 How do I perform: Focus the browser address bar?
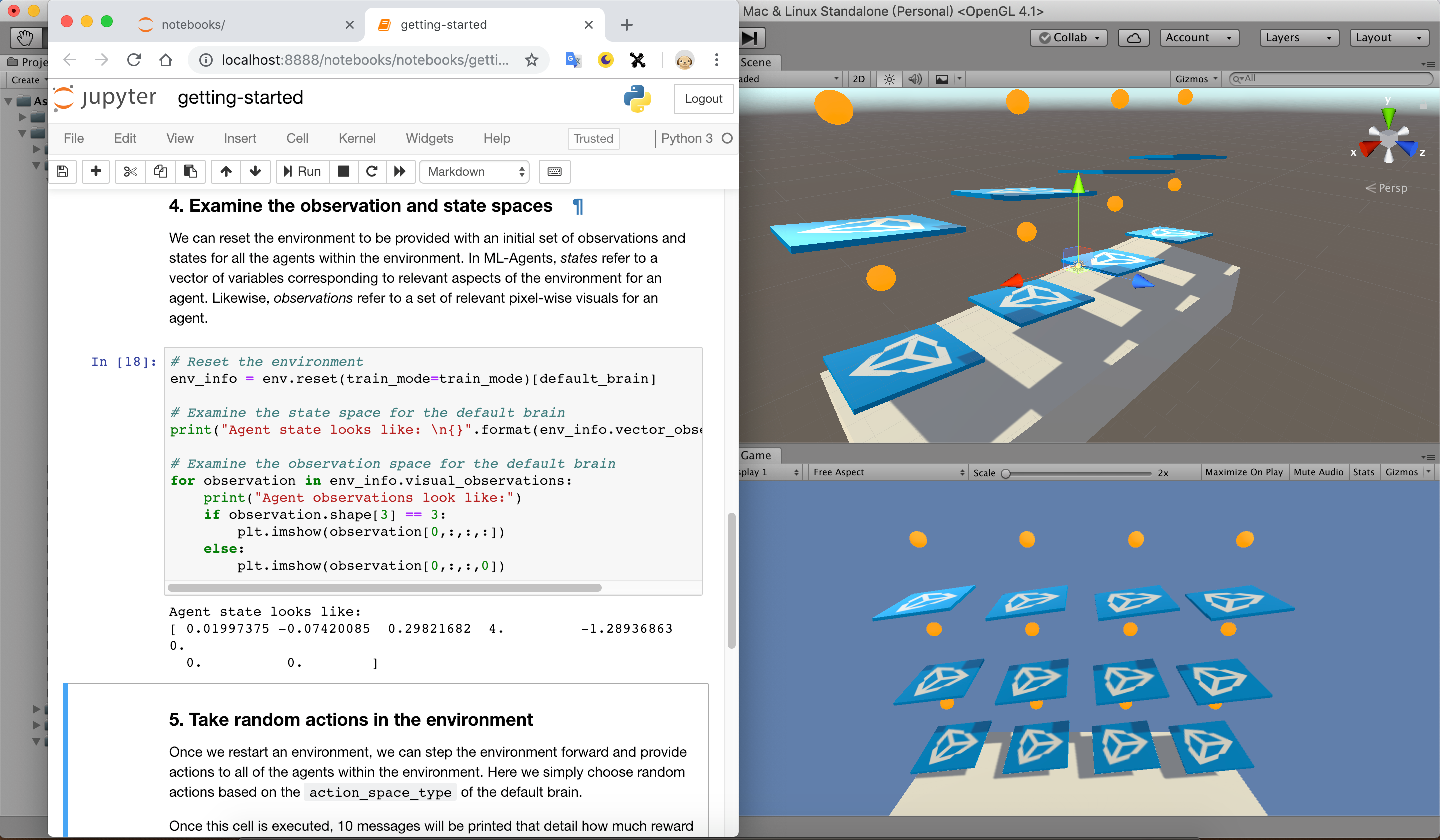(365, 60)
